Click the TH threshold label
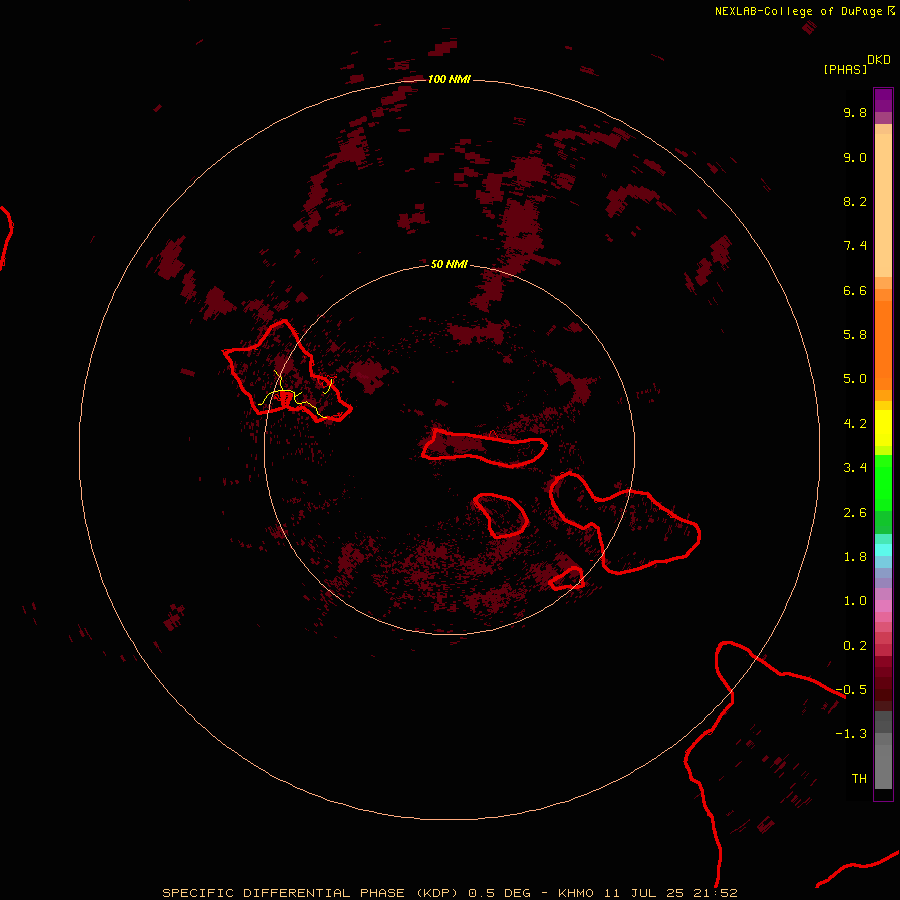The height and width of the screenshot is (900, 900). 859,779
